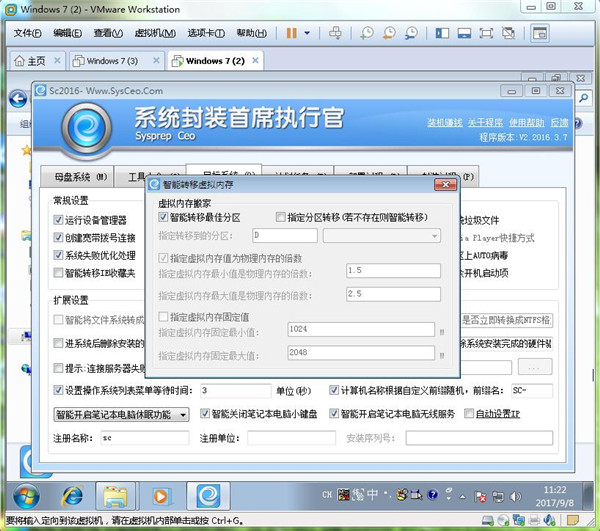Click 反馈 link

pyautogui.click(x=559, y=122)
